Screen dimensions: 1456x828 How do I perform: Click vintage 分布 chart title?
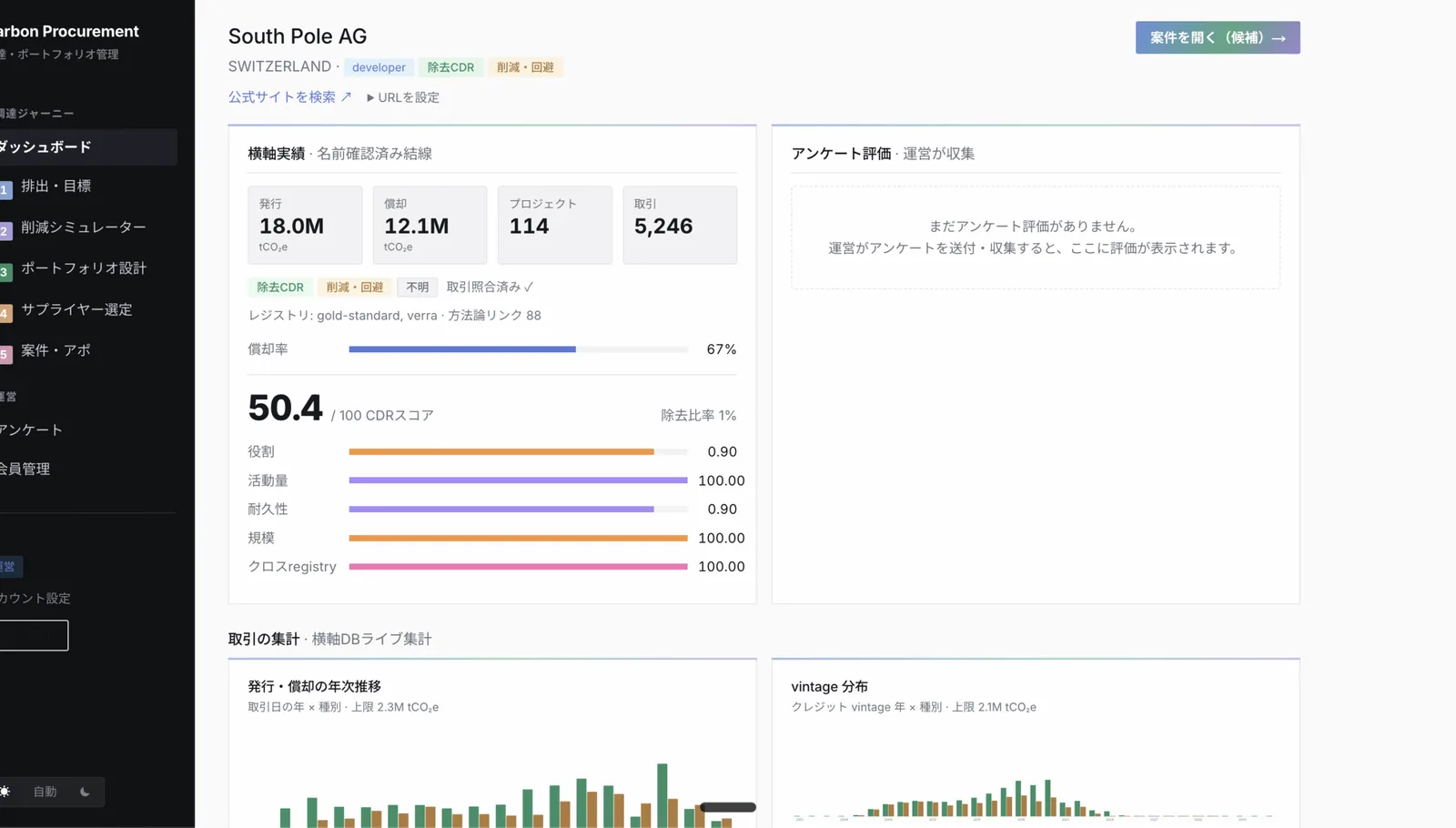coord(829,686)
